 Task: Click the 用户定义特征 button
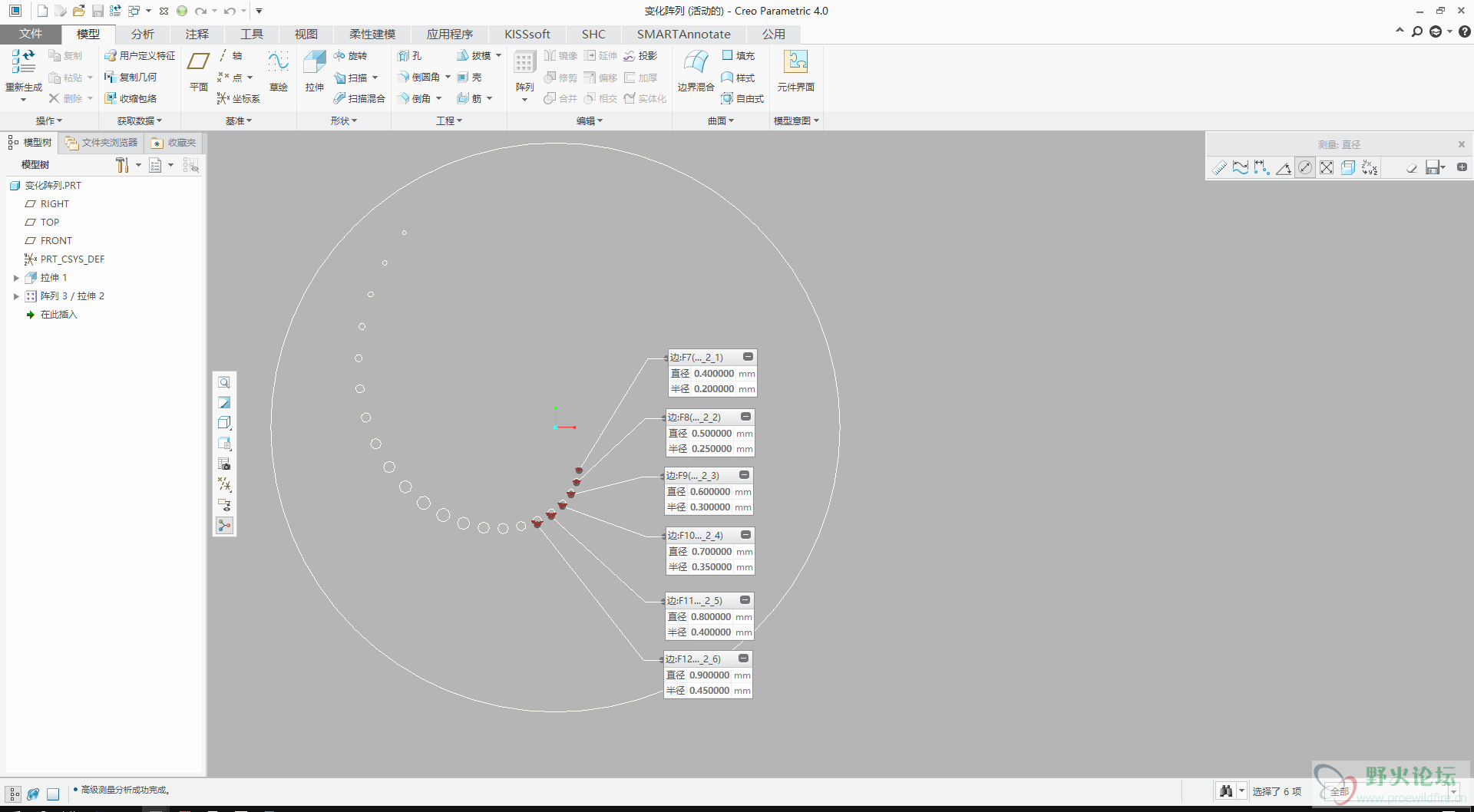[x=140, y=56]
